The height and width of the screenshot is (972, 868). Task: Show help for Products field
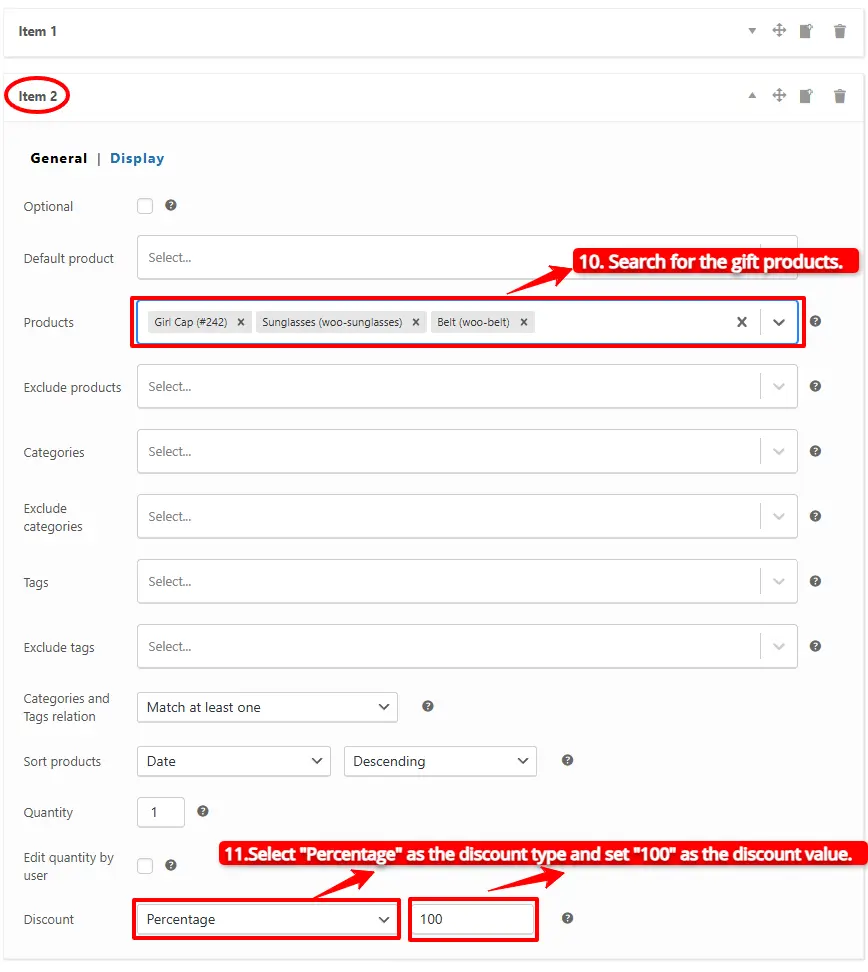pyautogui.click(x=815, y=321)
